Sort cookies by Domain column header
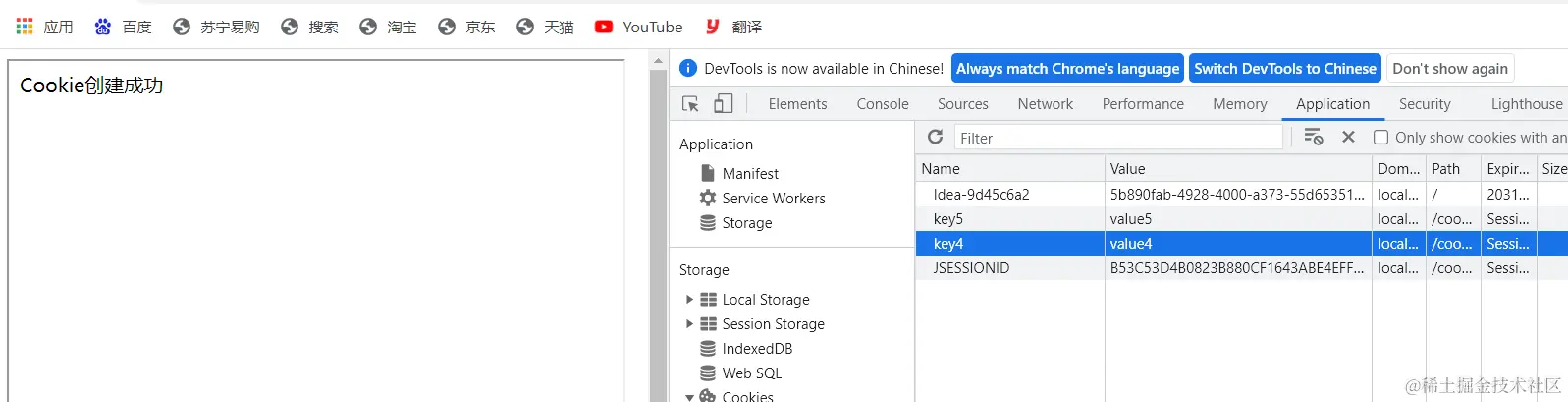Viewport: 1568px width, 402px height. (1399, 168)
